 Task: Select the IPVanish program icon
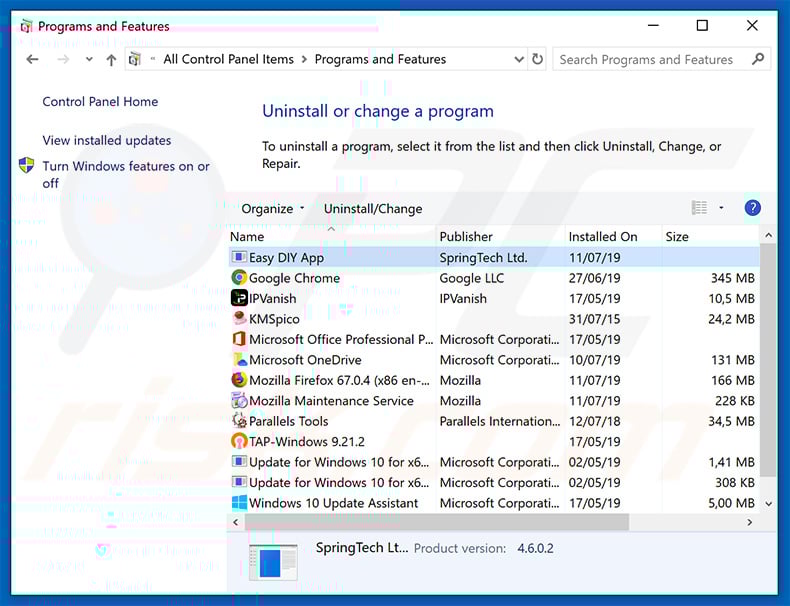(239, 298)
